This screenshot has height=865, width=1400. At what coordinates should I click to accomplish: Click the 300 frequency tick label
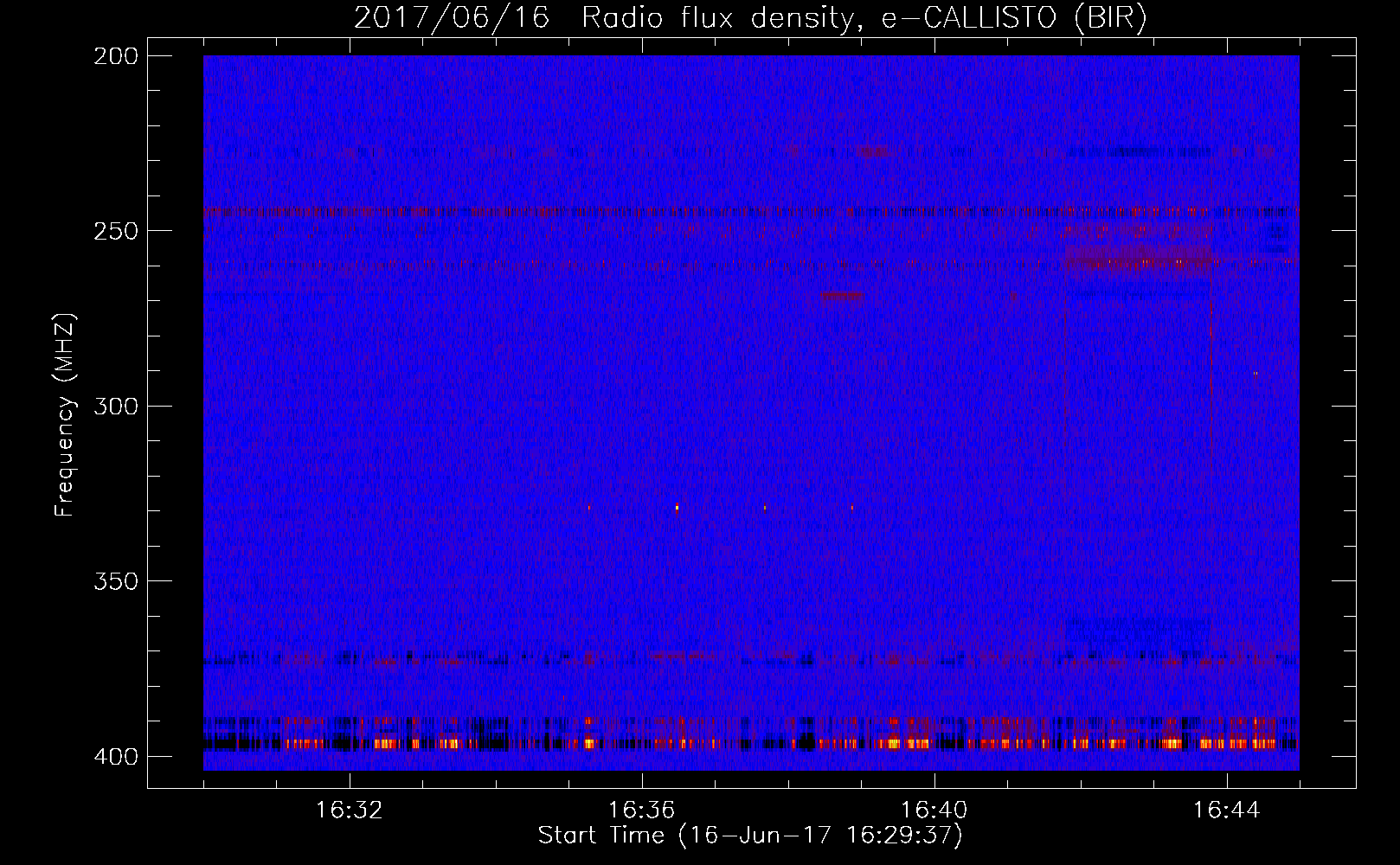click(x=115, y=406)
